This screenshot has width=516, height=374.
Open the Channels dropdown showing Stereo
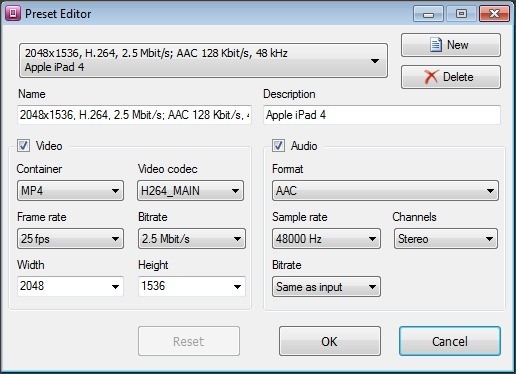(x=446, y=239)
